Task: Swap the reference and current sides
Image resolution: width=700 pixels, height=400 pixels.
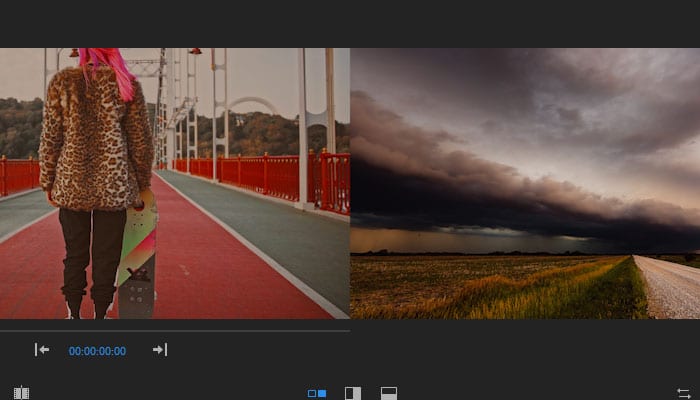Action: point(683,393)
